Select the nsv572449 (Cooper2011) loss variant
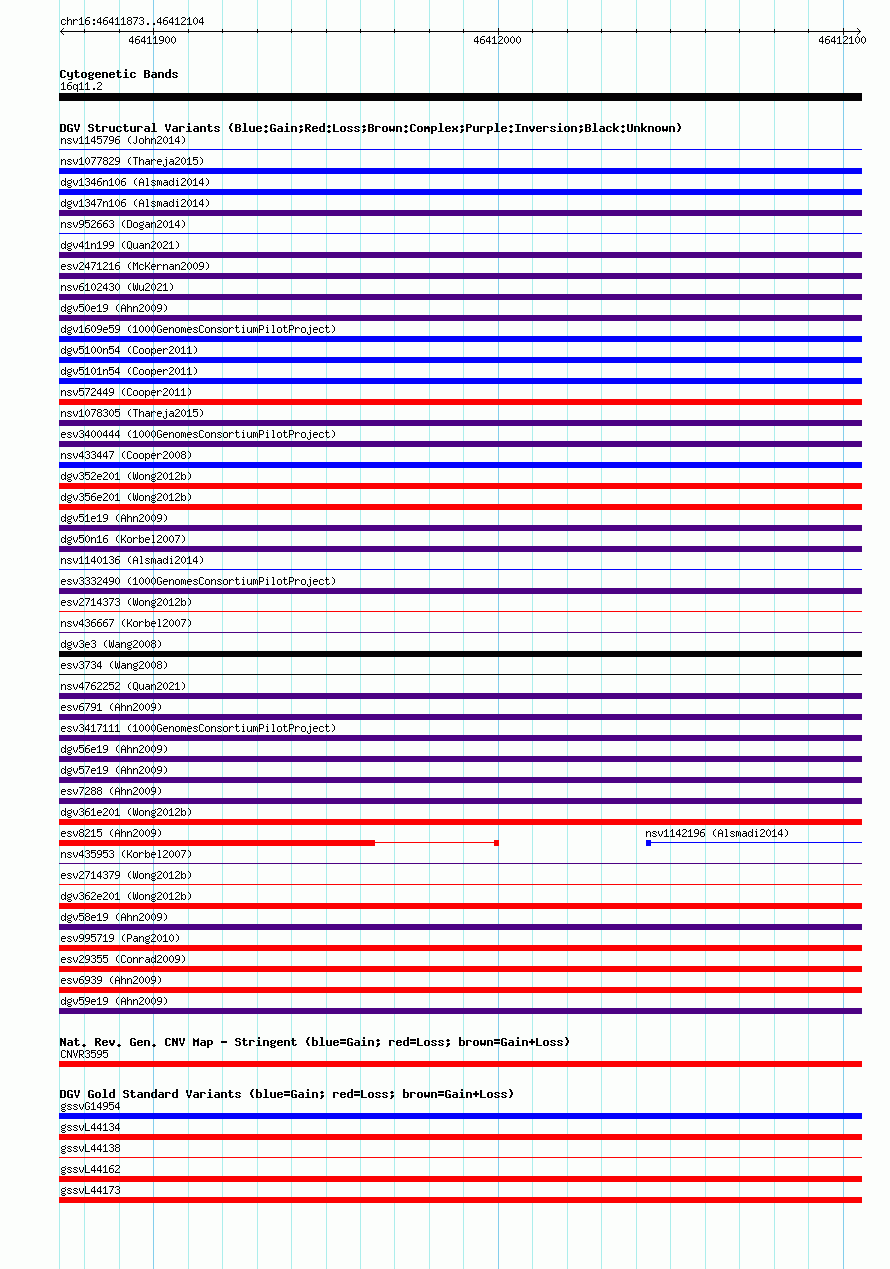The width and height of the screenshot is (890, 1269). (460, 402)
